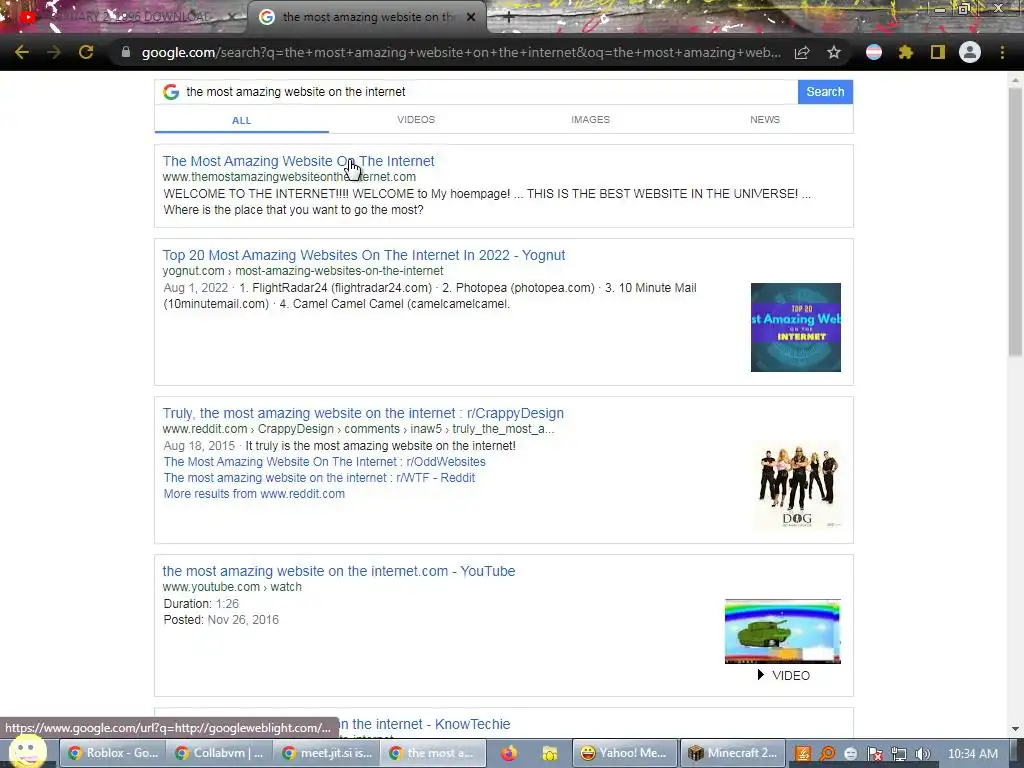Click the magnifier tray icon
1024x768 pixels.
click(827, 754)
